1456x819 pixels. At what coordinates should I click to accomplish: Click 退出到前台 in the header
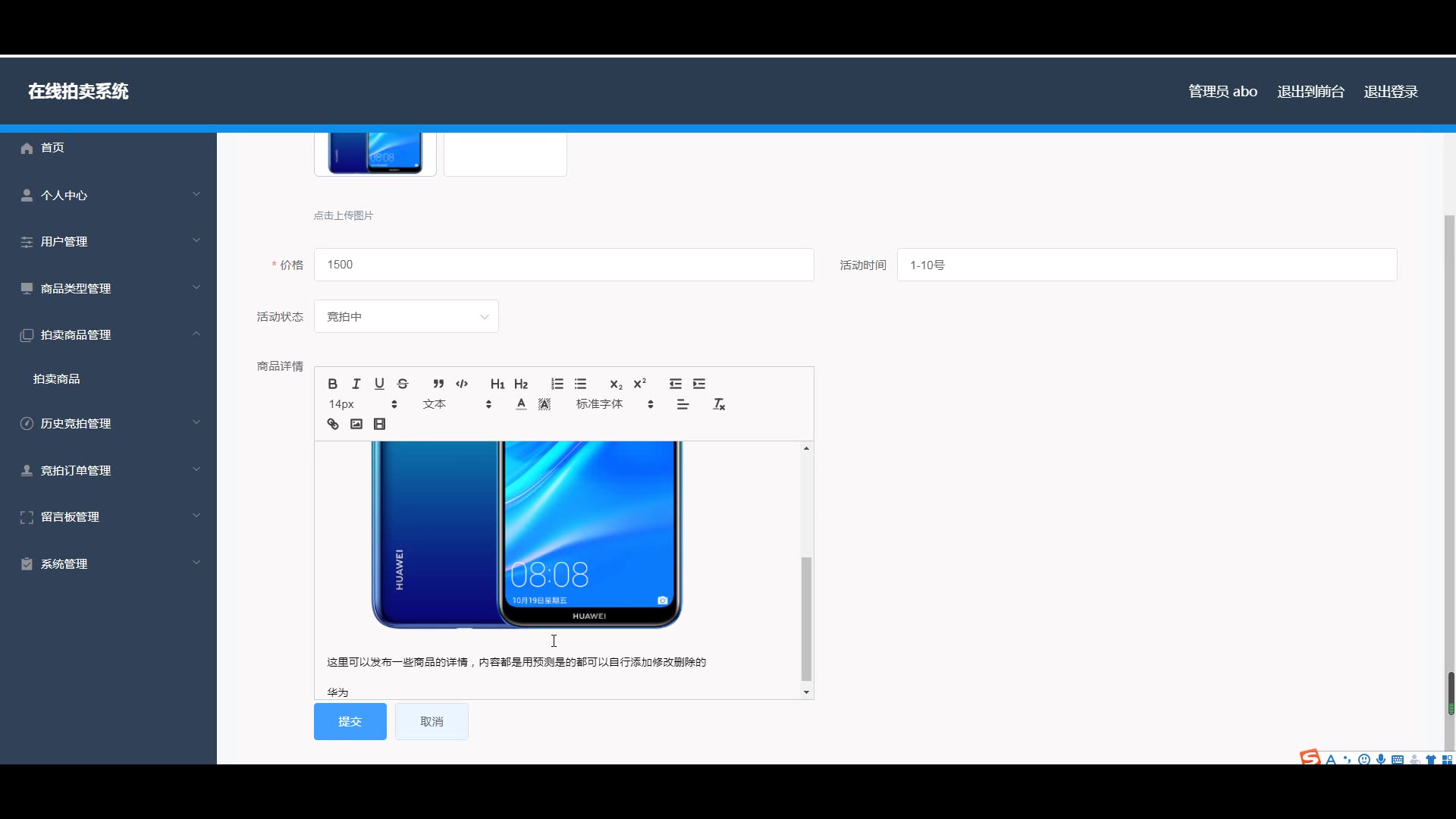coord(1310,92)
